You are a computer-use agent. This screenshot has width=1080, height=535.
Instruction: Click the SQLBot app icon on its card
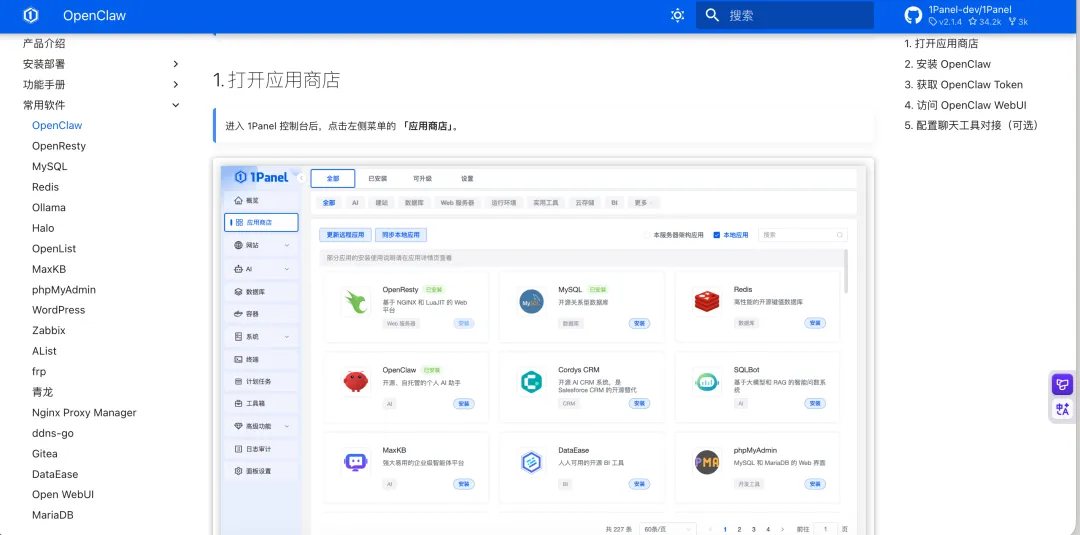pyautogui.click(x=707, y=382)
